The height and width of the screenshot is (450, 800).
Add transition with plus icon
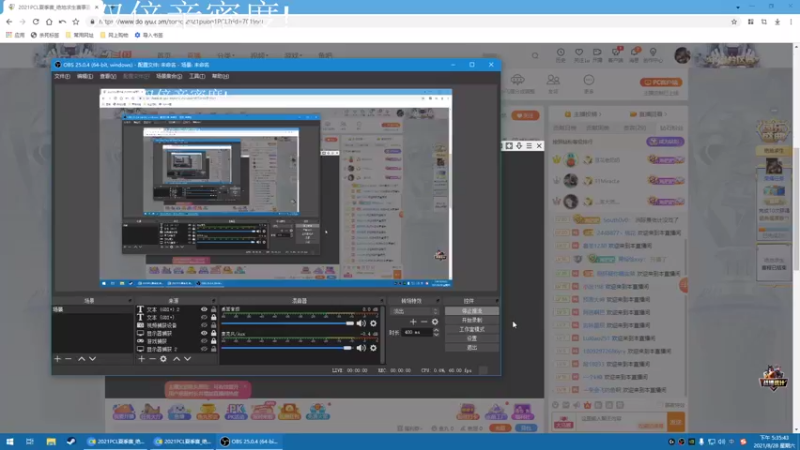pyautogui.click(x=413, y=321)
